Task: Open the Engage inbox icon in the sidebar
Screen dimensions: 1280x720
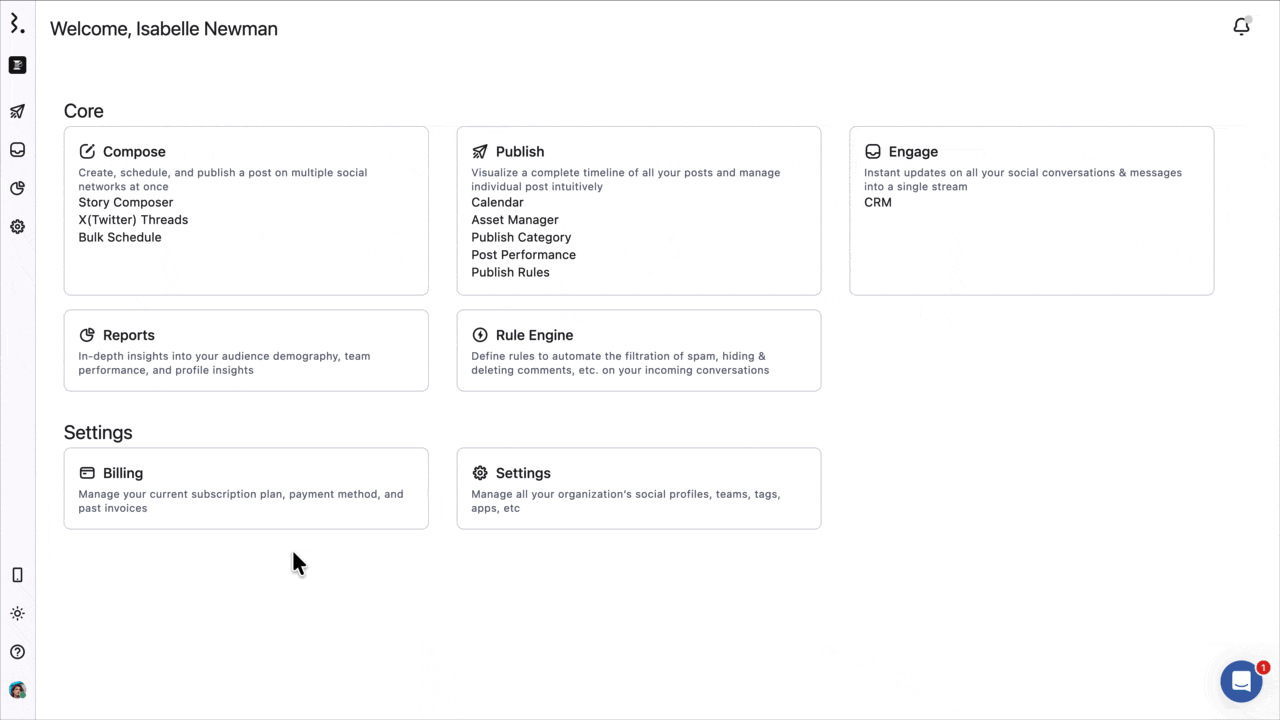Action: tap(17, 149)
